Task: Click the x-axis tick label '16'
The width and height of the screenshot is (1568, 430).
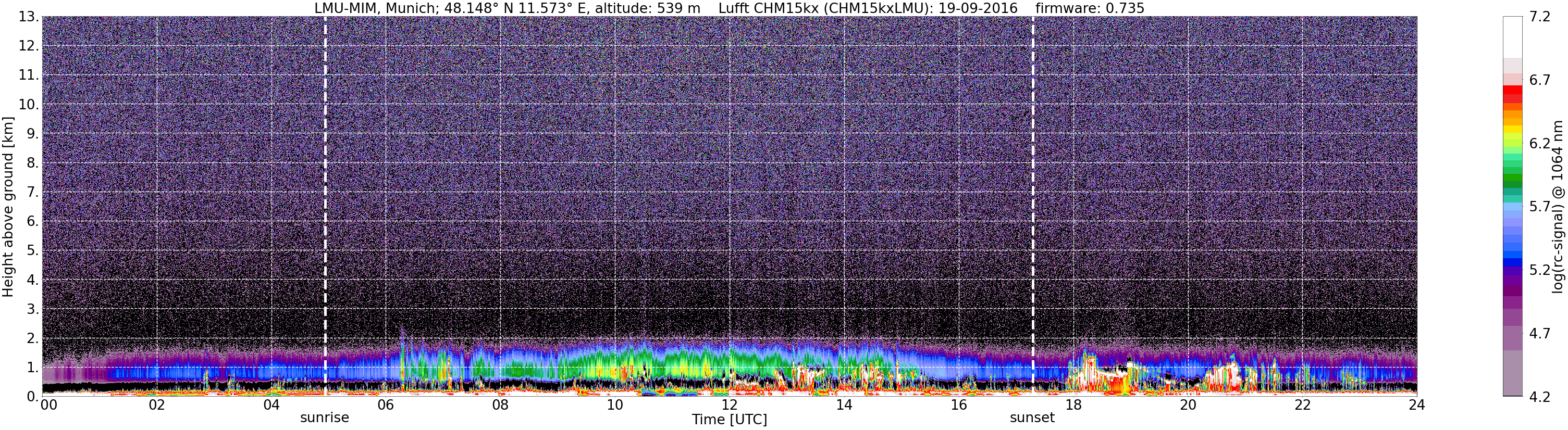Action: [x=959, y=405]
